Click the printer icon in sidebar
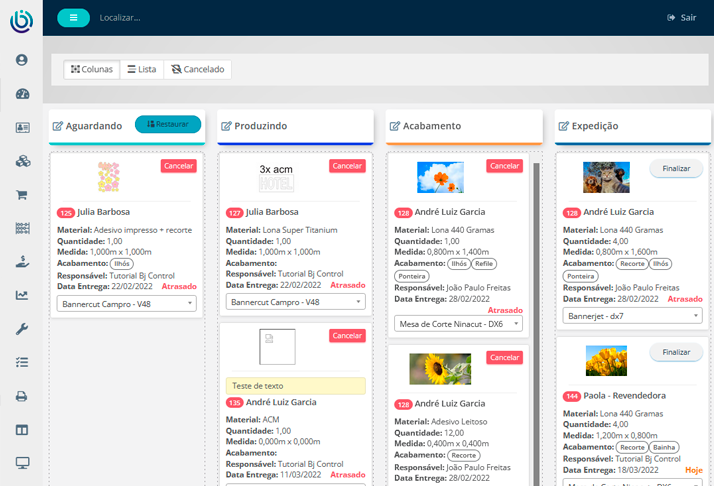The image size is (714, 486). 21,396
